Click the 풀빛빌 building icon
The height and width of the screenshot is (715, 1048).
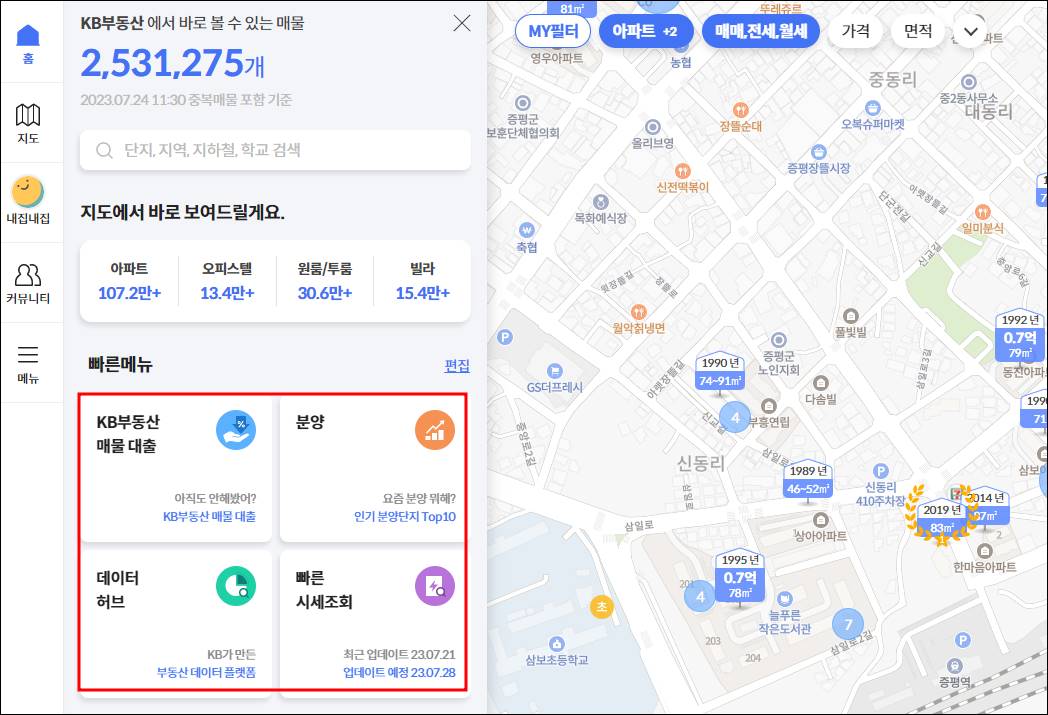click(x=850, y=315)
